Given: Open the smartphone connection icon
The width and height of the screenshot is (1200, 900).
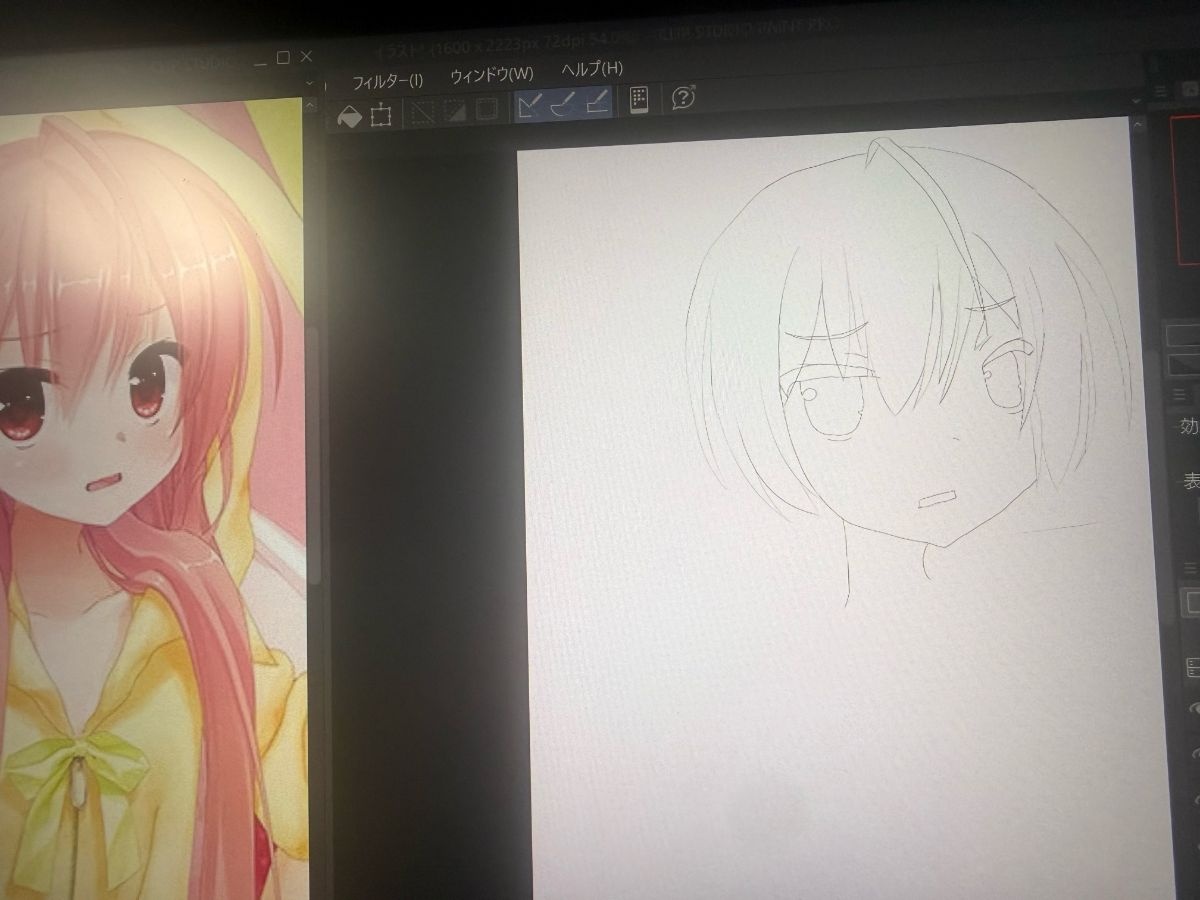Looking at the screenshot, I should [x=639, y=99].
